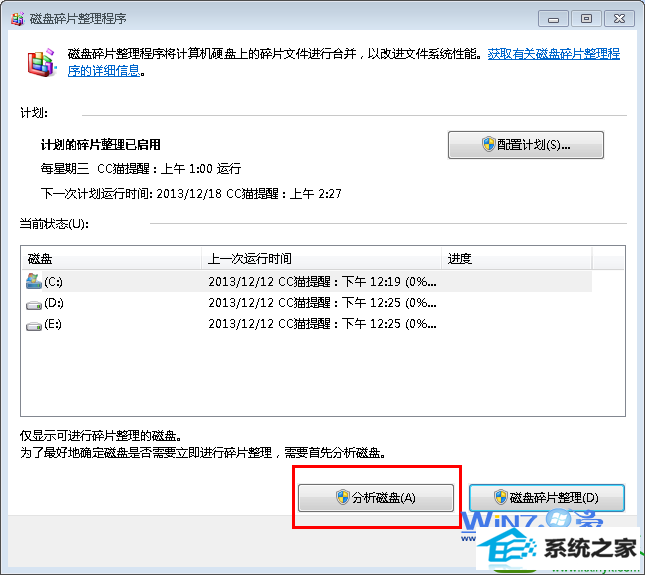Click 计划的碎片整理已启用 status text
The image size is (645, 575).
coord(100,145)
